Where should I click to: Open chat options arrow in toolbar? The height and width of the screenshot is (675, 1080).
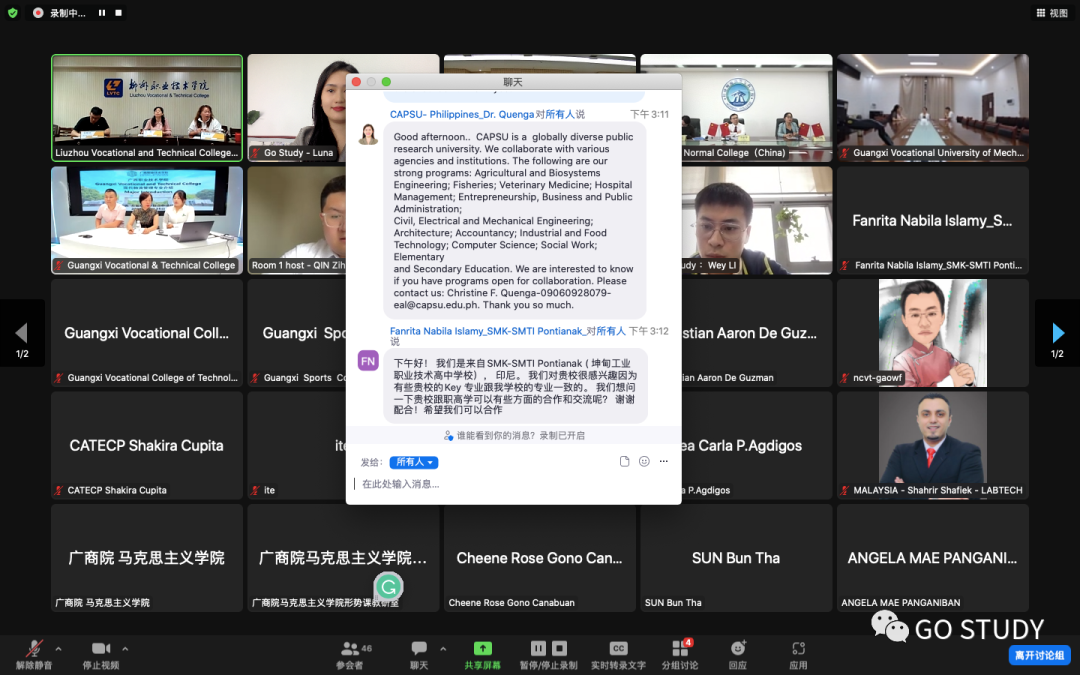(443, 649)
